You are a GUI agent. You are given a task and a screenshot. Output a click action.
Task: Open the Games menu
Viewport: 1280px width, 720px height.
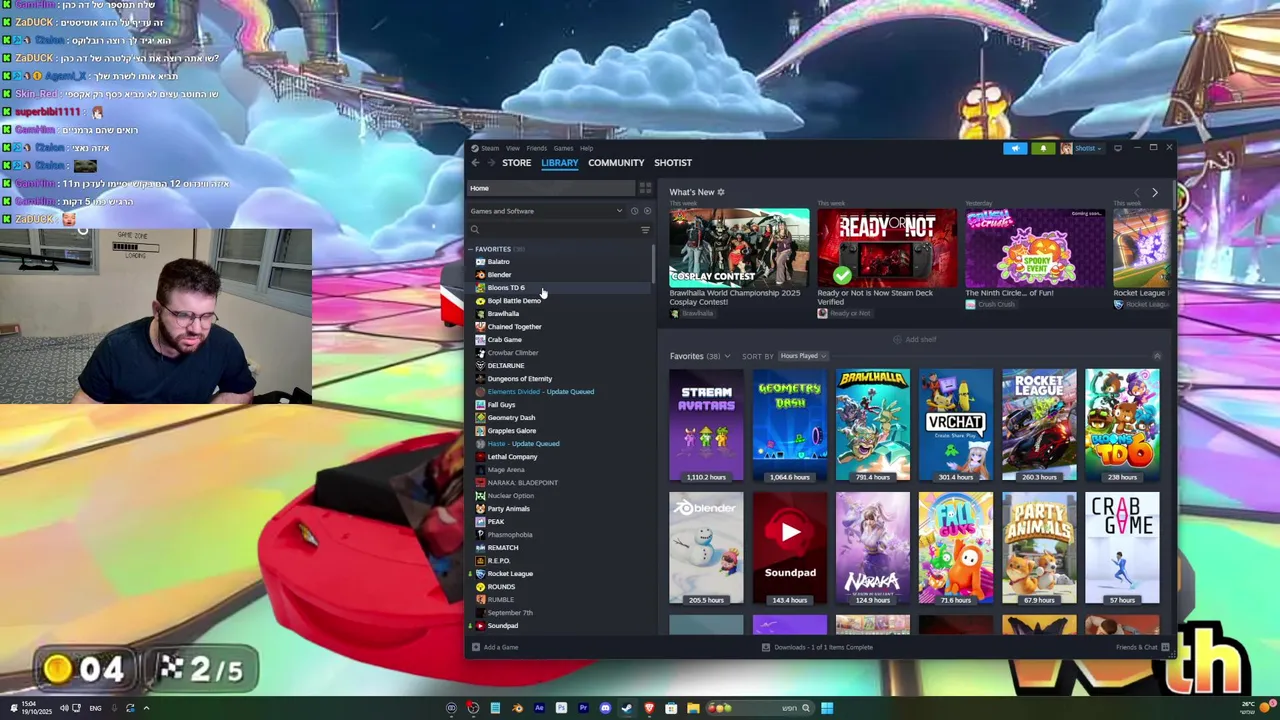tap(563, 148)
